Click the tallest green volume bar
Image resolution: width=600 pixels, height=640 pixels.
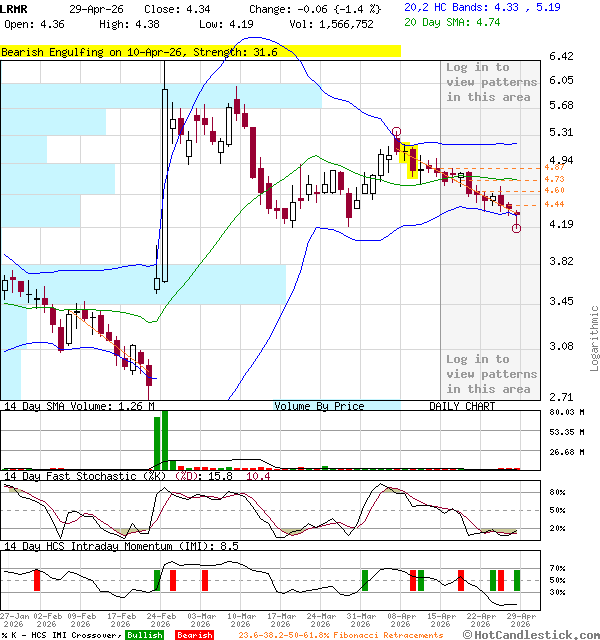coord(158,440)
